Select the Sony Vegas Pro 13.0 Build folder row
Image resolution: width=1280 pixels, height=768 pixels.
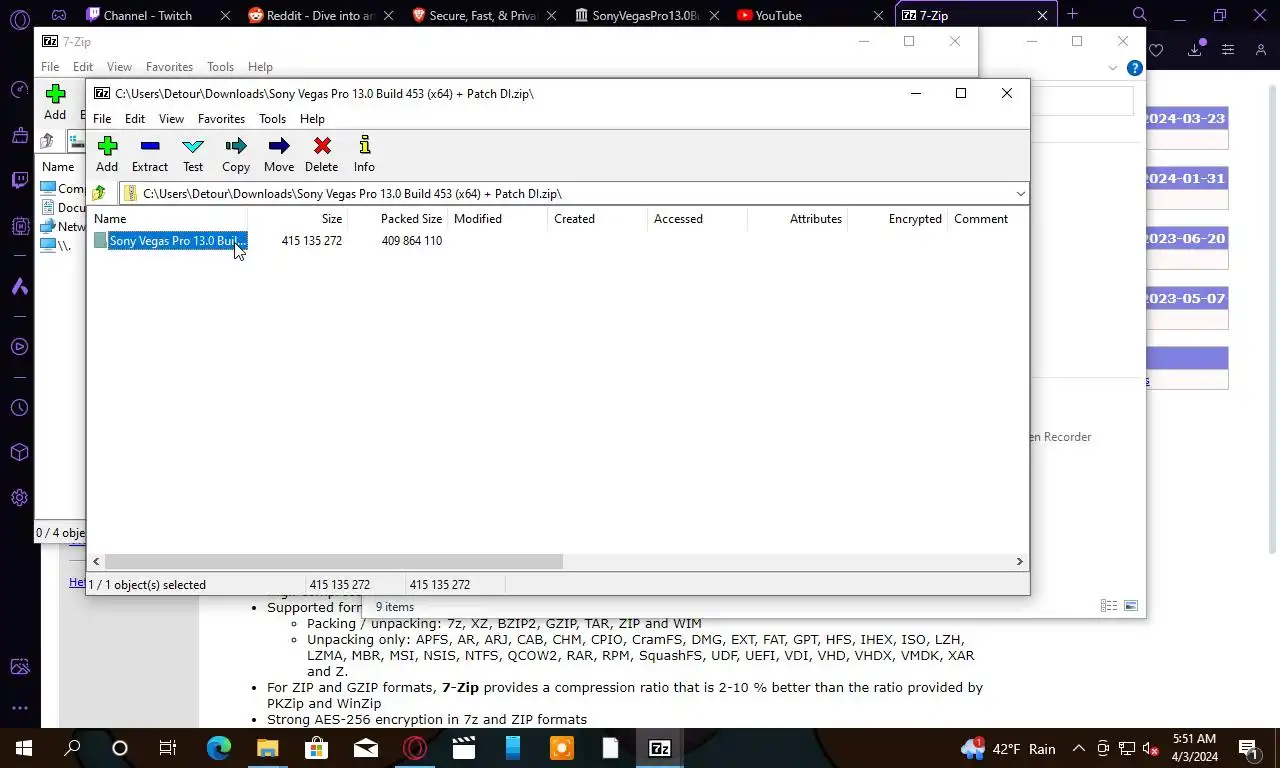(x=170, y=240)
